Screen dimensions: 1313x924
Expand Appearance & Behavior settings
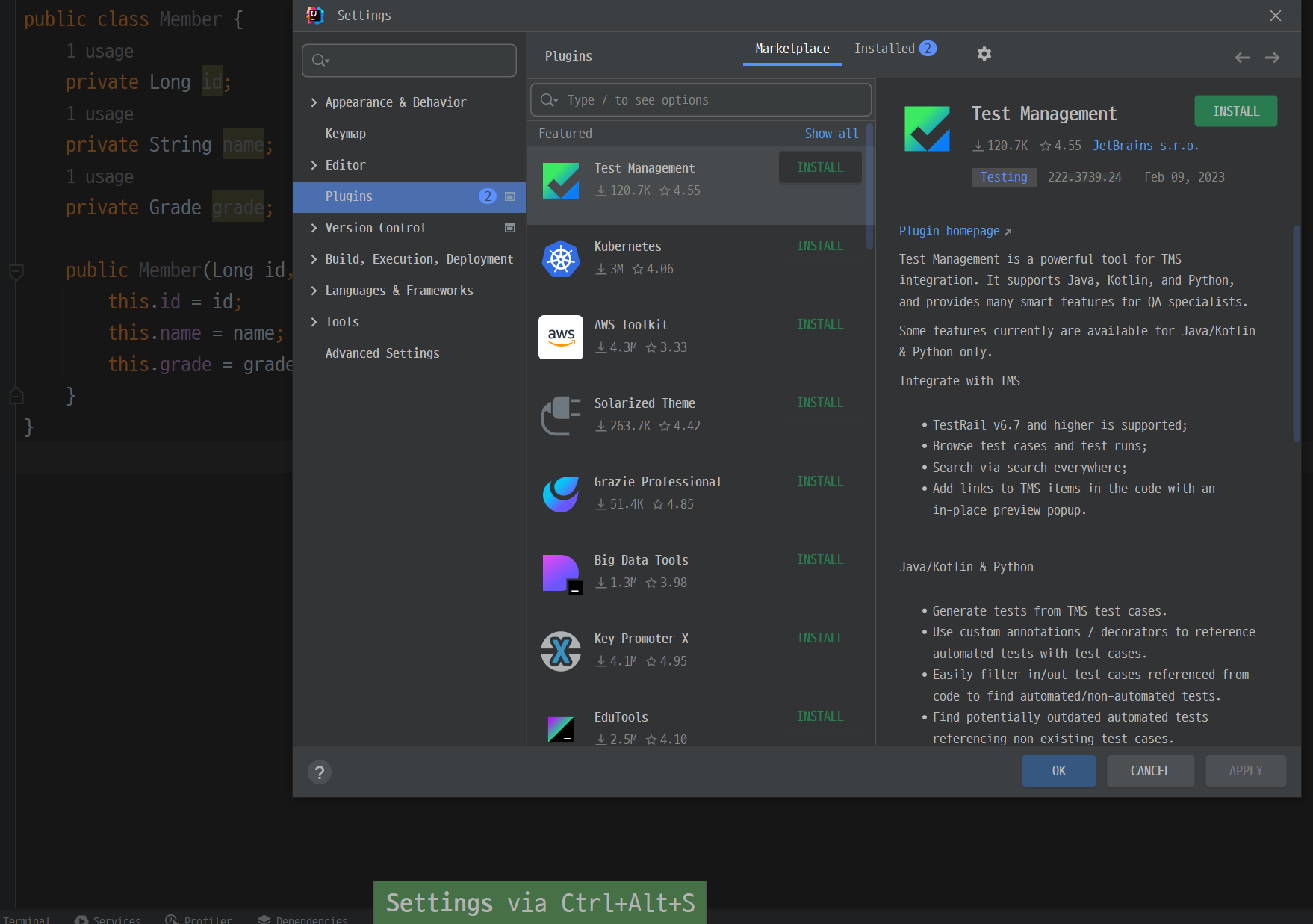pyautogui.click(x=314, y=102)
